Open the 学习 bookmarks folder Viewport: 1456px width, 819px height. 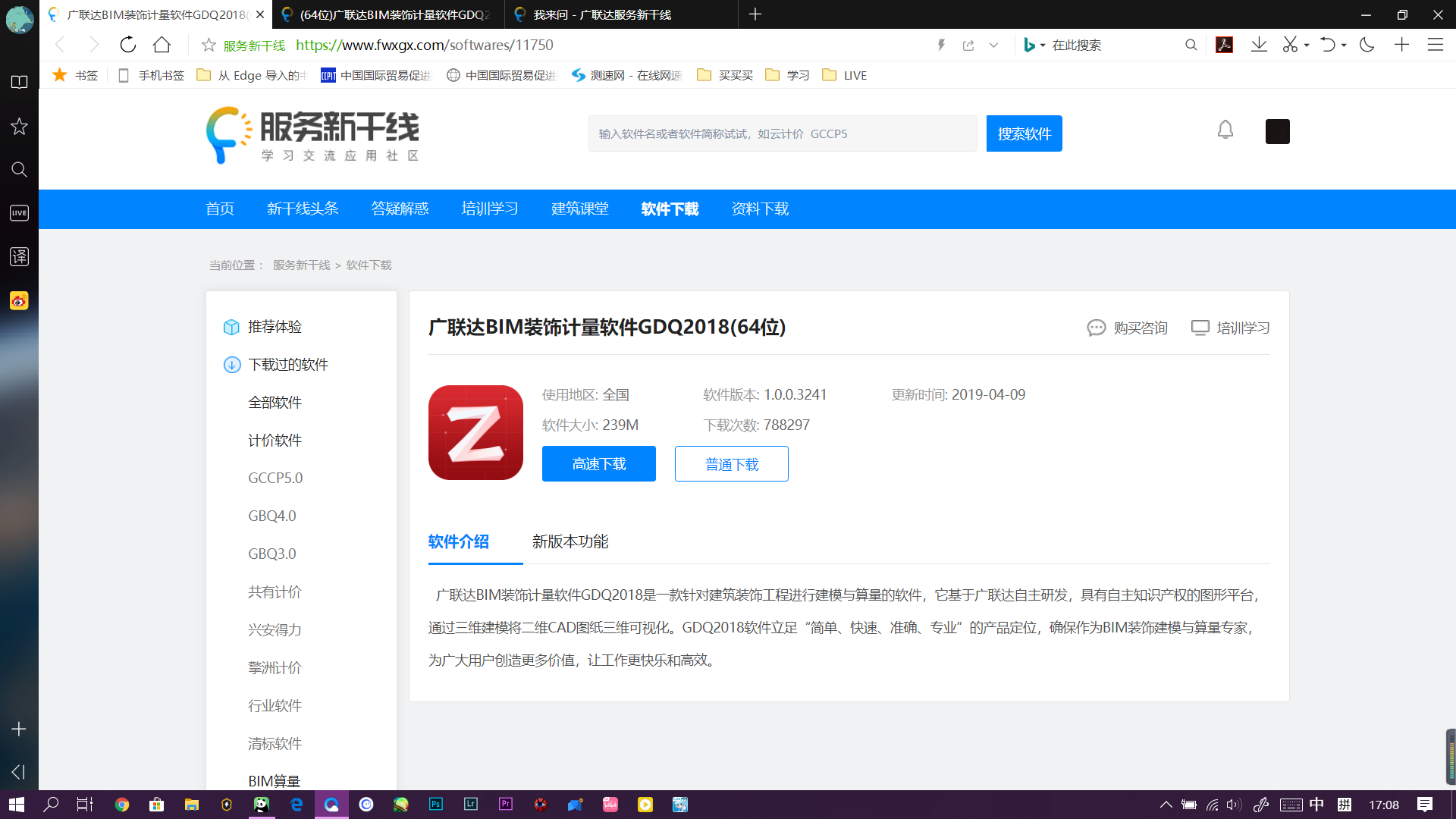(787, 75)
